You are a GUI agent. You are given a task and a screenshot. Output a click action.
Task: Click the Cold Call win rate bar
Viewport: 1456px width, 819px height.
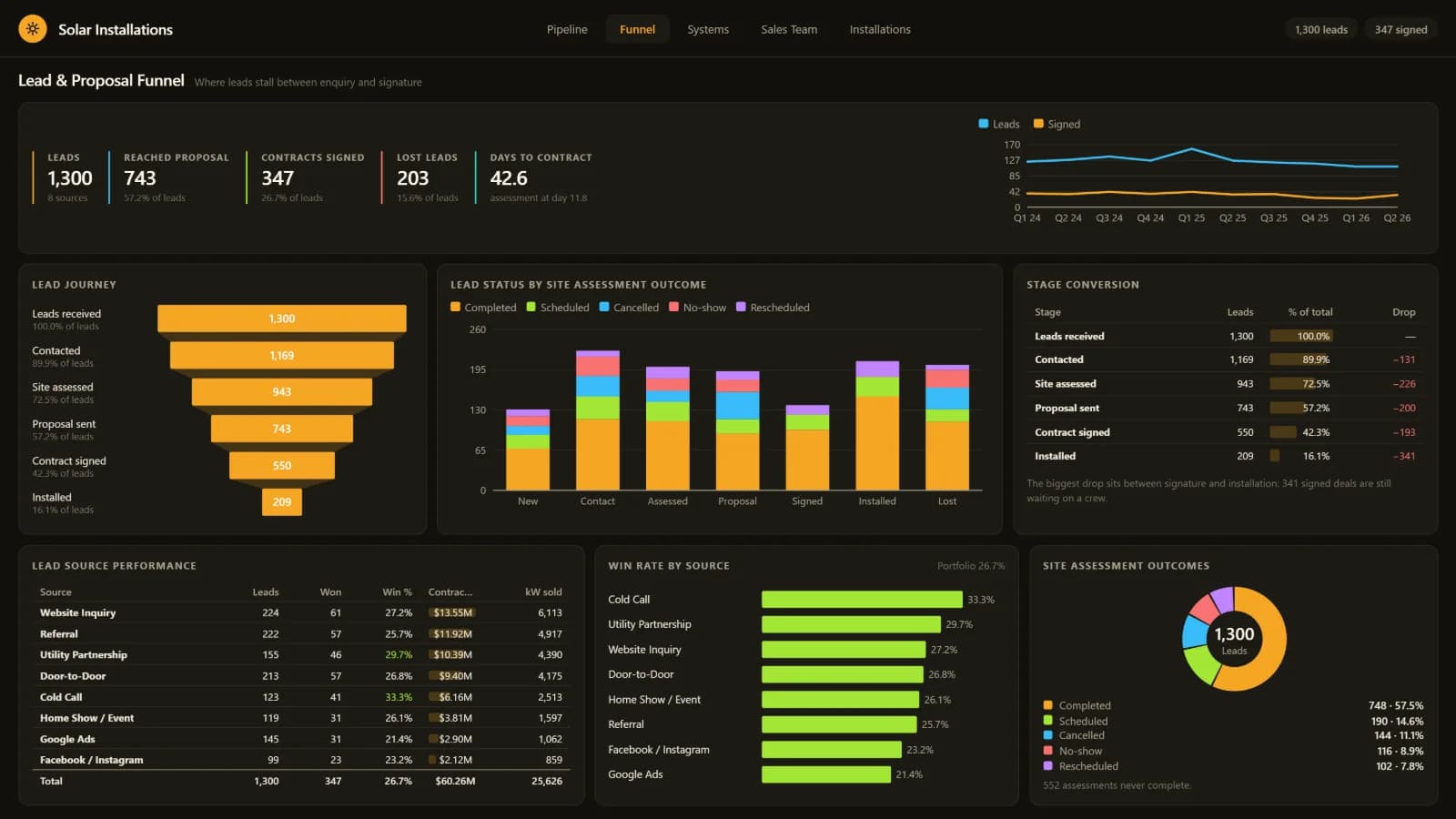(x=862, y=600)
